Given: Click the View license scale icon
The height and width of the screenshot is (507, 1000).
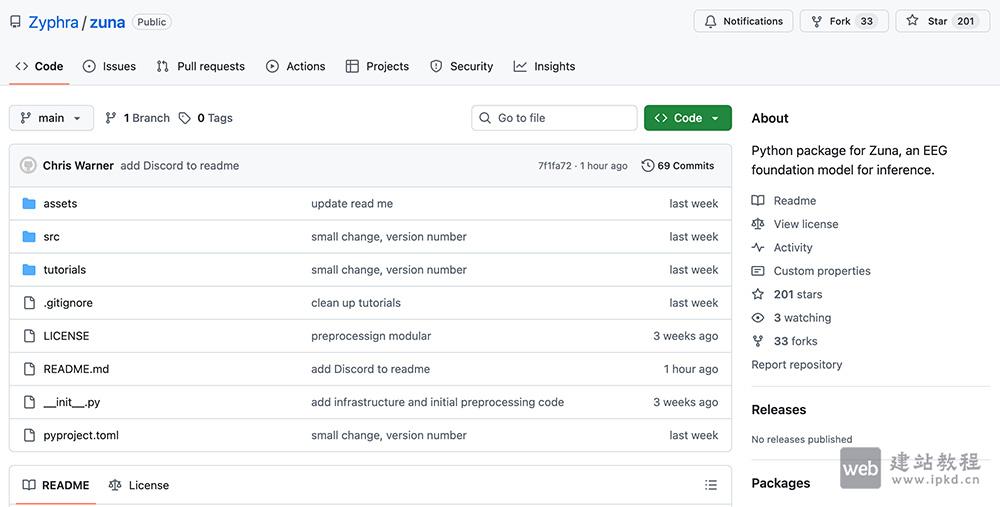Looking at the screenshot, I should point(758,224).
